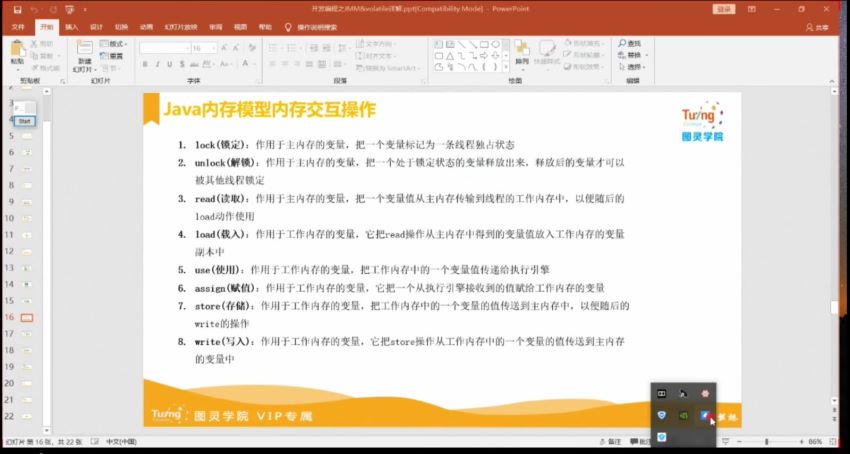Click the Login (登录) button in title bar
This screenshot has height=454, width=850.
click(x=724, y=9)
